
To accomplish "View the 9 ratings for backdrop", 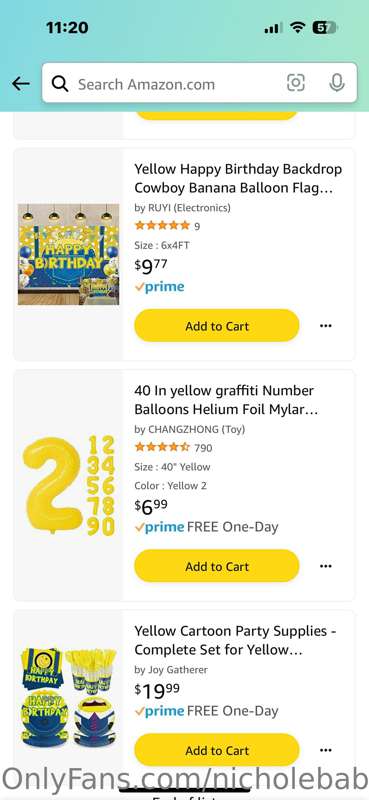I will coord(167,226).
